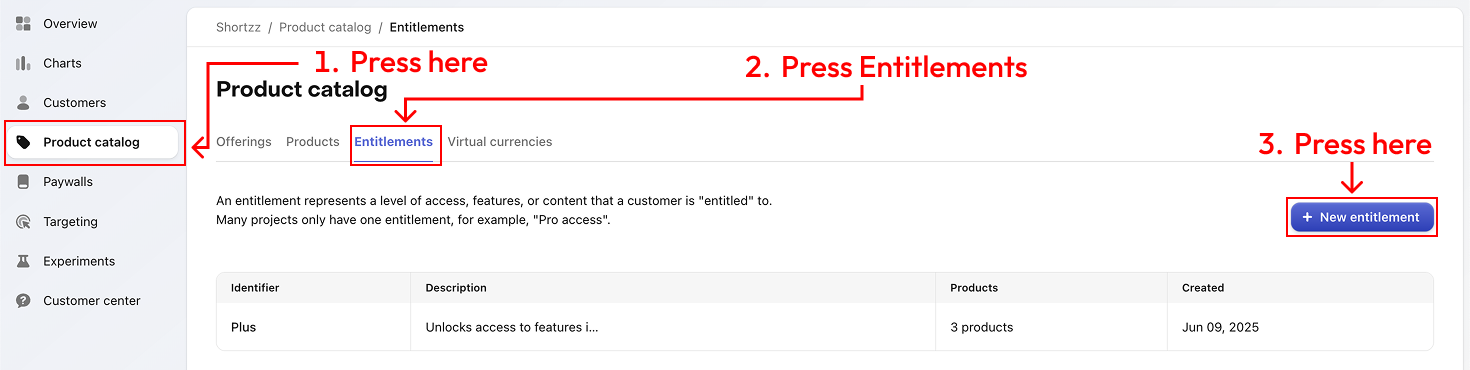The image size is (1470, 370).
Task: Open the Products tab
Action: click(313, 142)
